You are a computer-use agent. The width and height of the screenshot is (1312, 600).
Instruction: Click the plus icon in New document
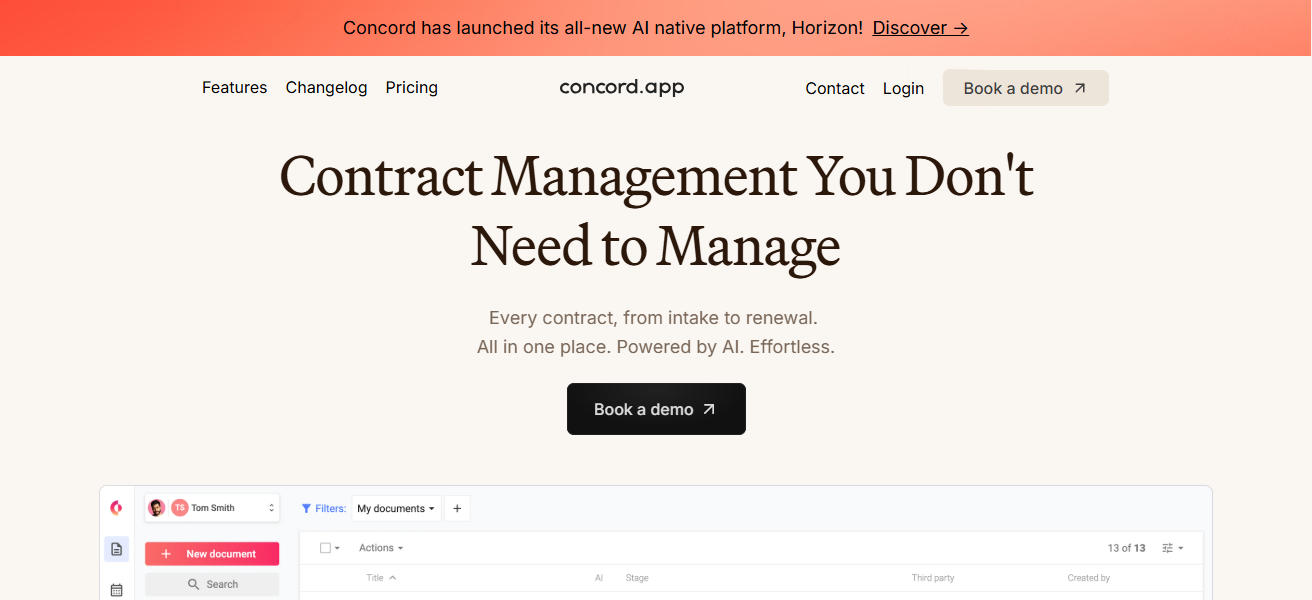(x=166, y=554)
